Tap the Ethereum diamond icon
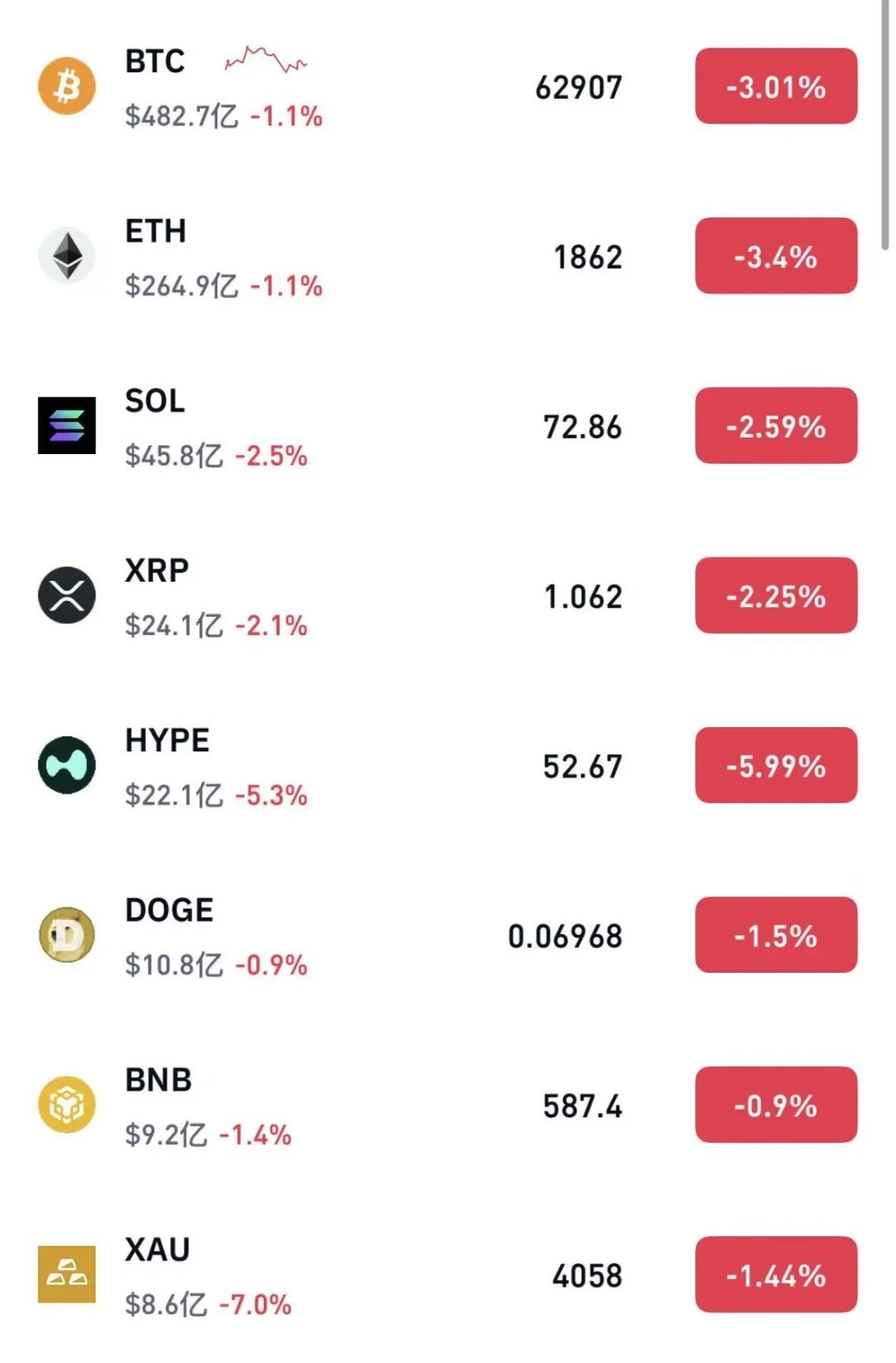The image size is (896, 1363). (66, 256)
